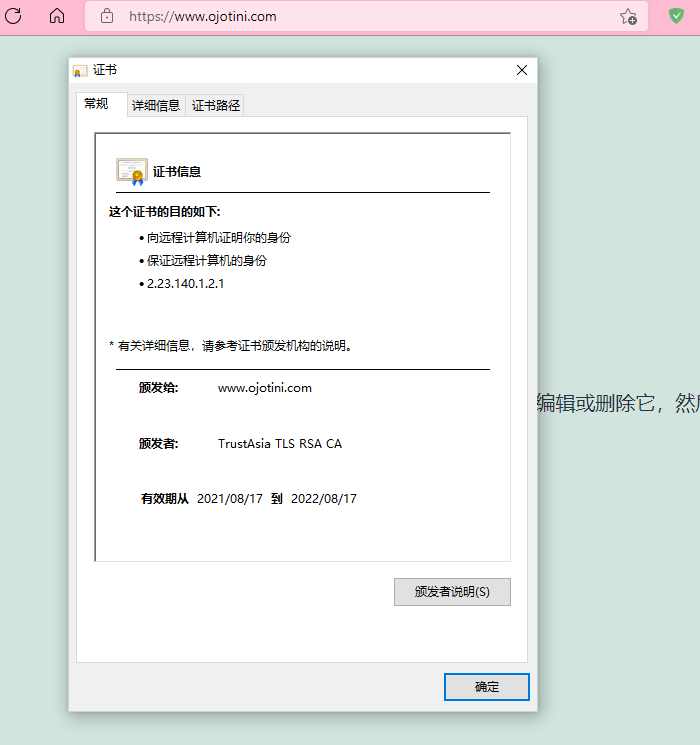Image resolution: width=700 pixels, height=745 pixels.
Task: Click the 颁发给: label
Action: tap(159, 388)
